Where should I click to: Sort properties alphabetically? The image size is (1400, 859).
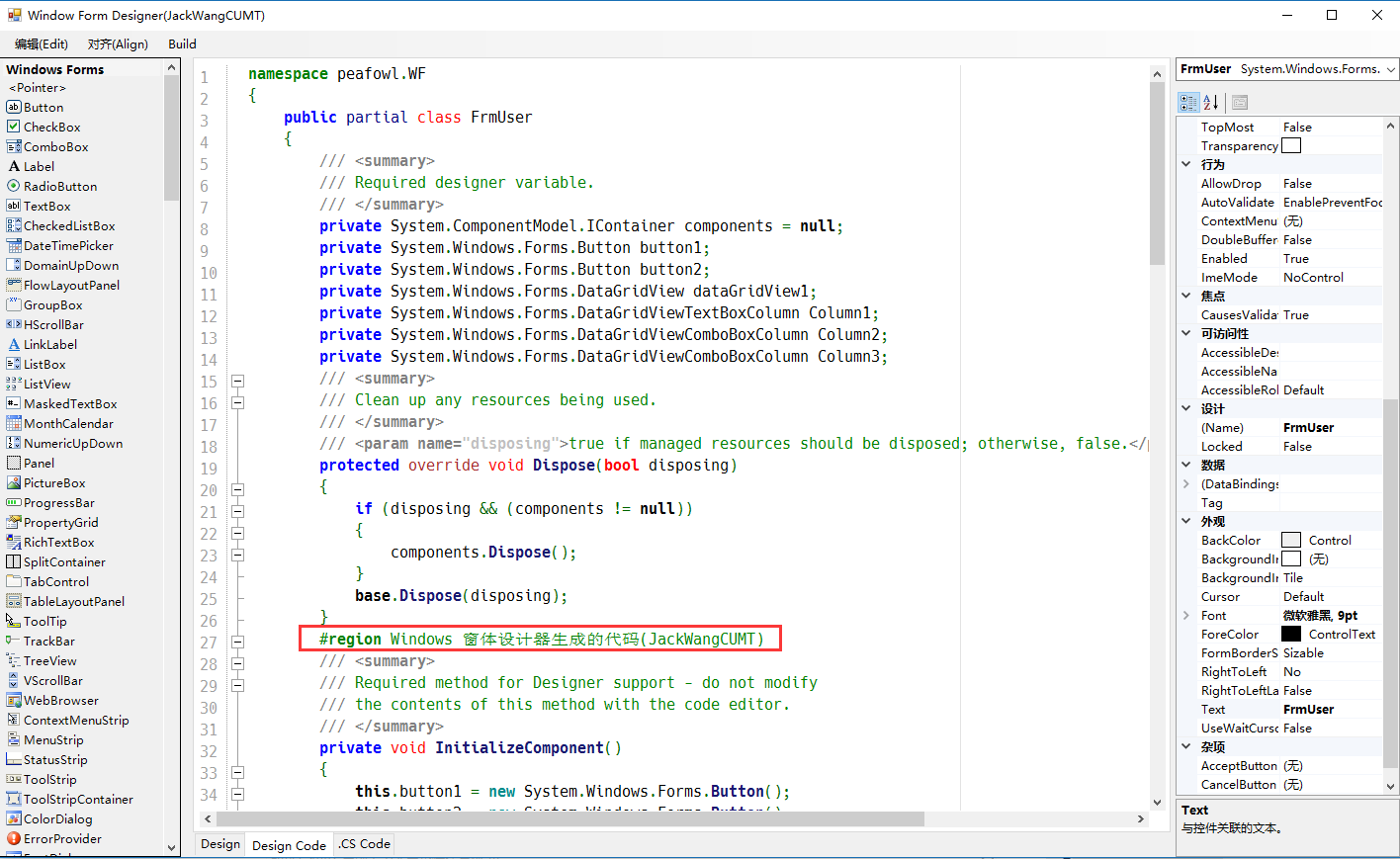[1211, 102]
